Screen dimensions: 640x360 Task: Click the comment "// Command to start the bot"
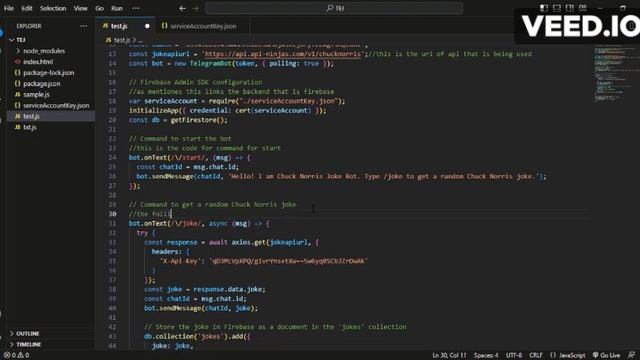point(180,139)
